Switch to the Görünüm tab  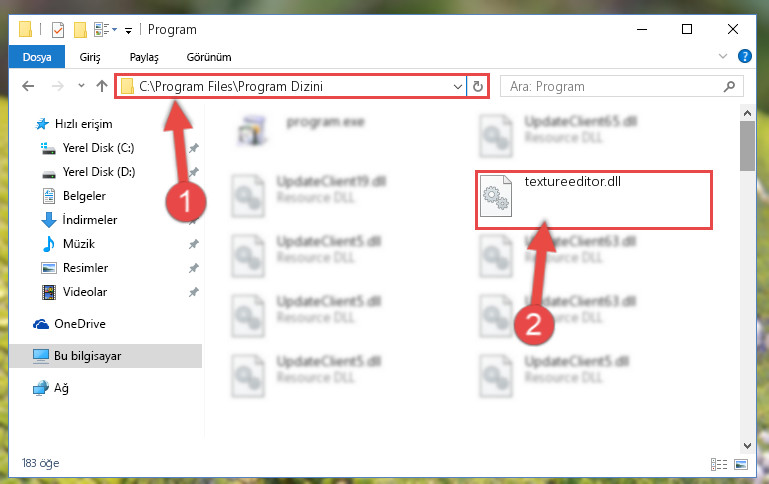(x=208, y=57)
